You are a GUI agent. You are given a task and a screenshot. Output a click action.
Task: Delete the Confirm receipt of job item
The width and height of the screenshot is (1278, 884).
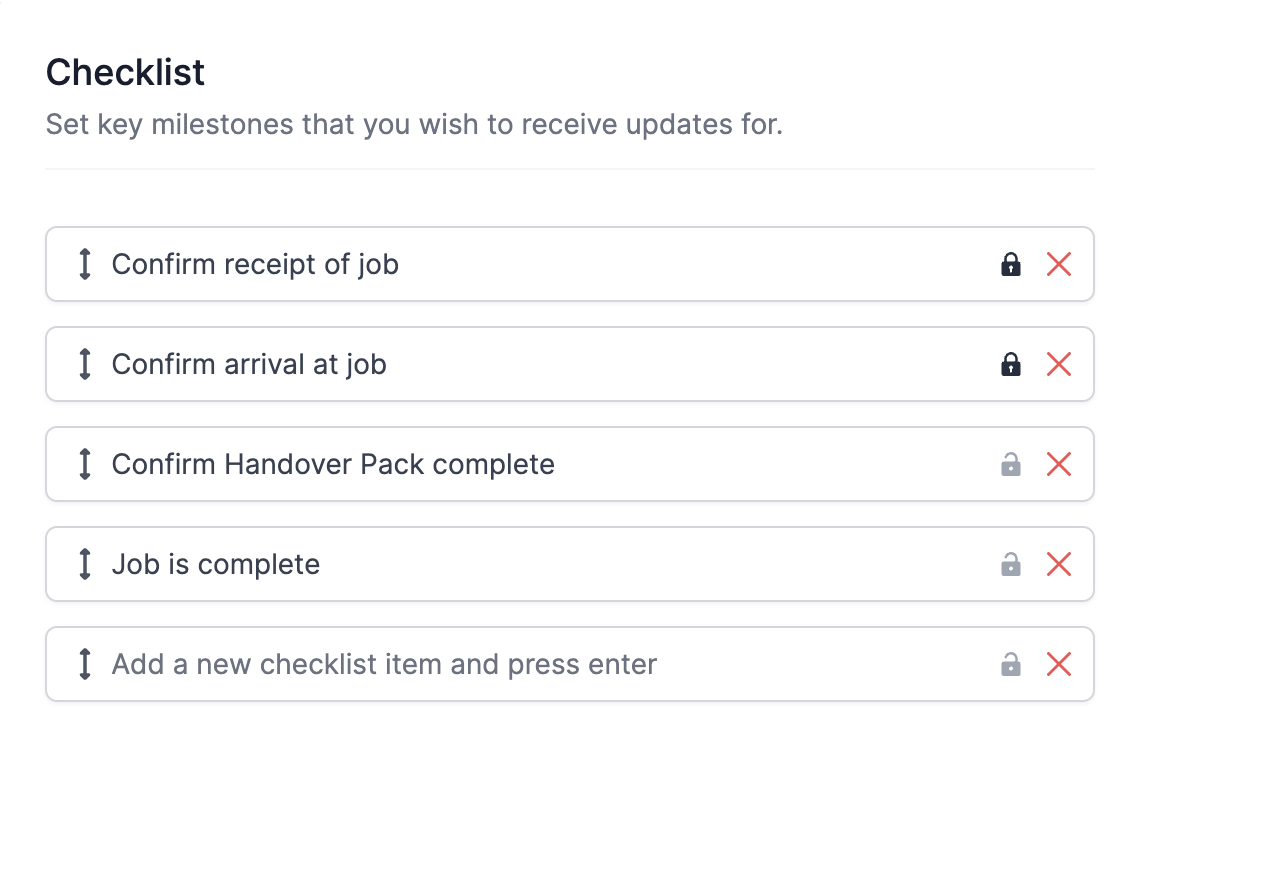pos(1059,264)
